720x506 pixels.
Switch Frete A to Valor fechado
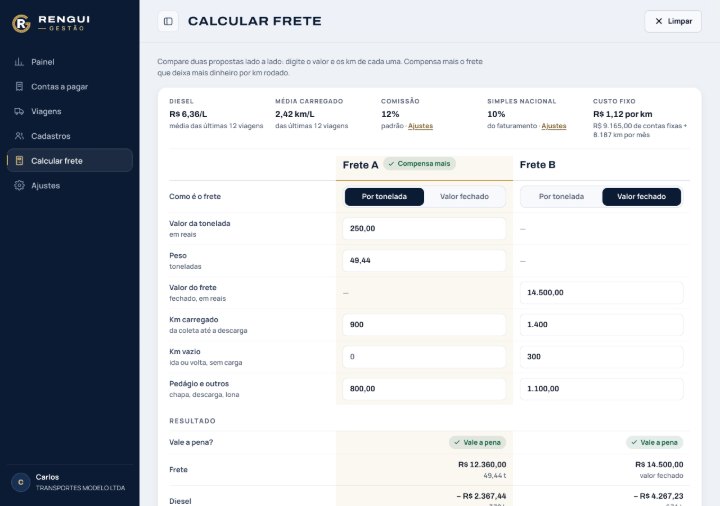coord(464,197)
